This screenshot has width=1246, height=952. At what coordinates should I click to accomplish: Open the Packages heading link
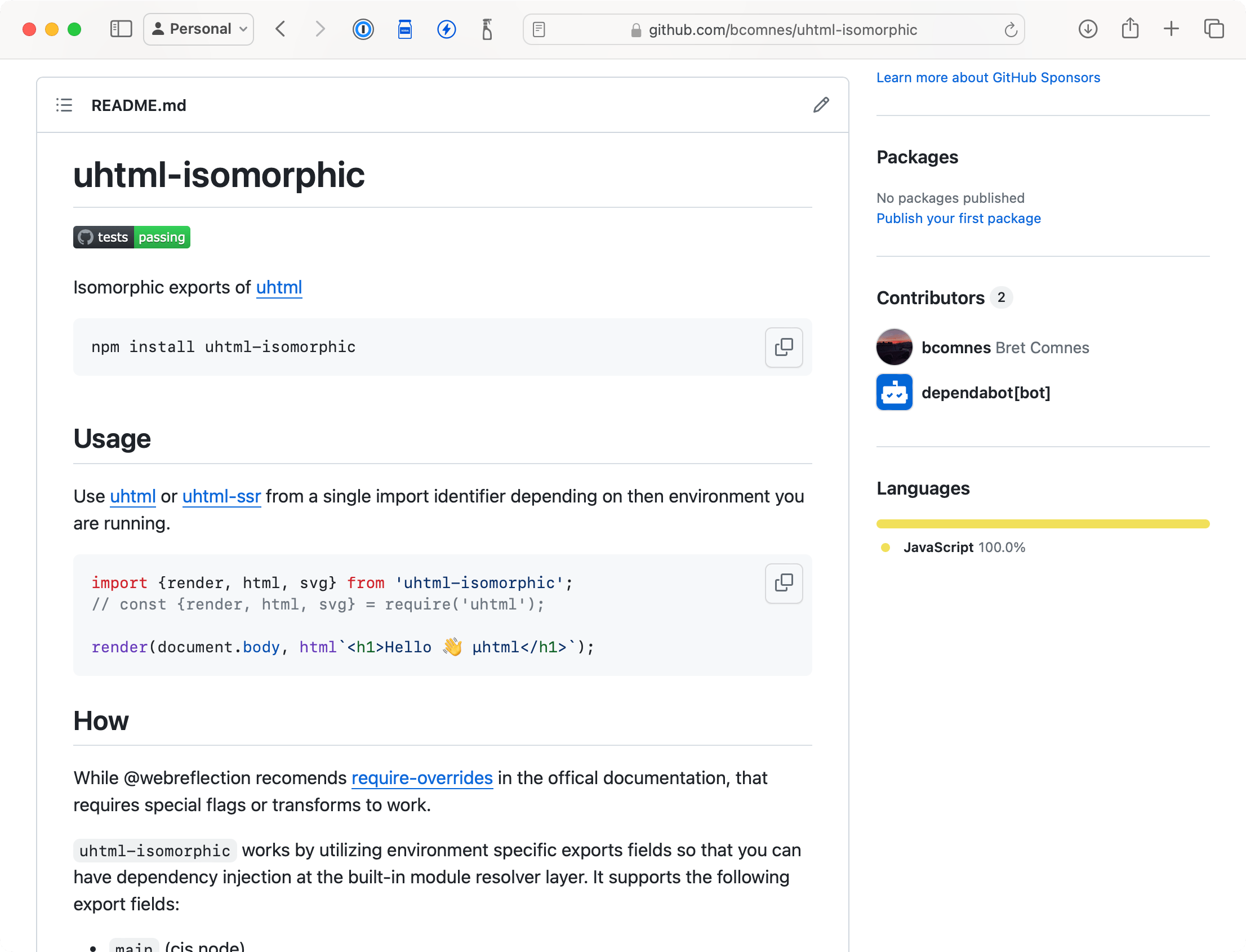pyautogui.click(x=917, y=158)
